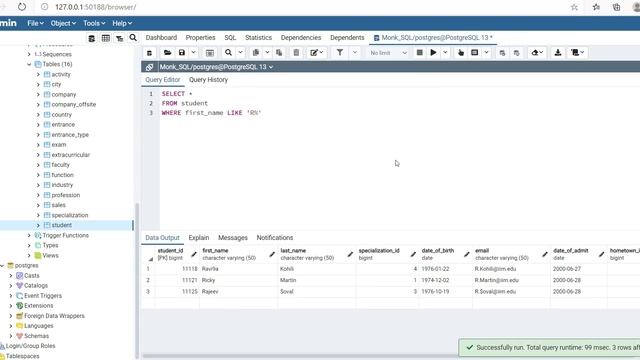Expand the student table node

(38, 225)
